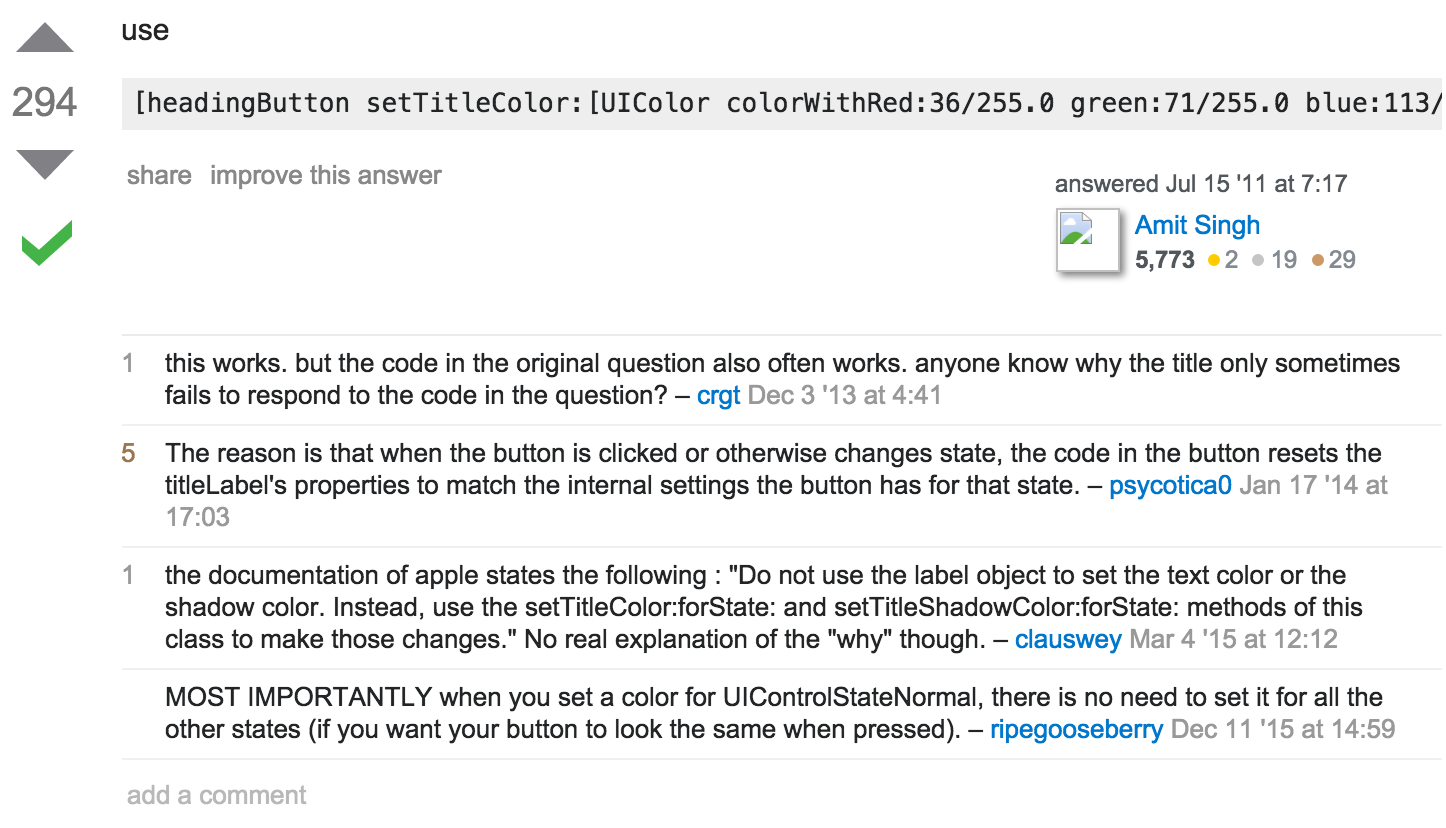1446x828 pixels.
Task: Click the gold badge dot beside 2
Action: [1214, 261]
